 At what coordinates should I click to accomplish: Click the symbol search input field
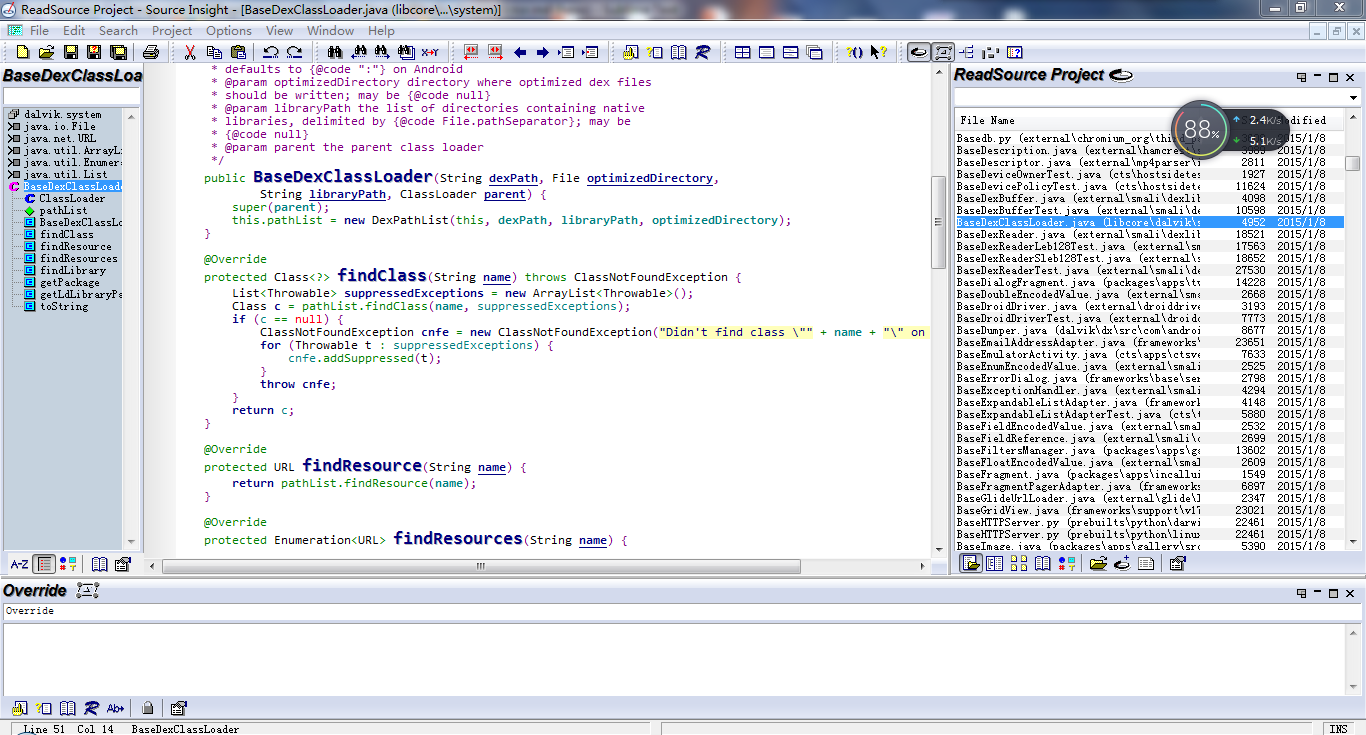click(71, 96)
